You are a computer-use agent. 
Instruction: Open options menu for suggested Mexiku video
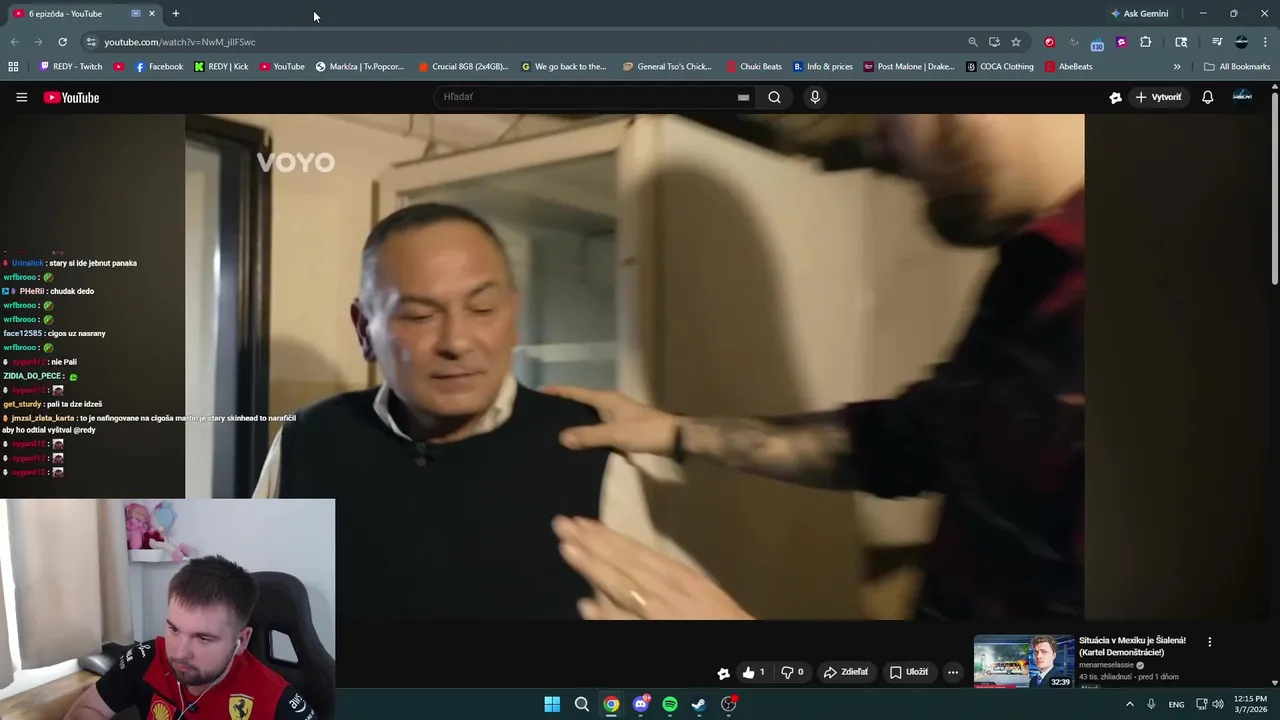[x=1209, y=642]
